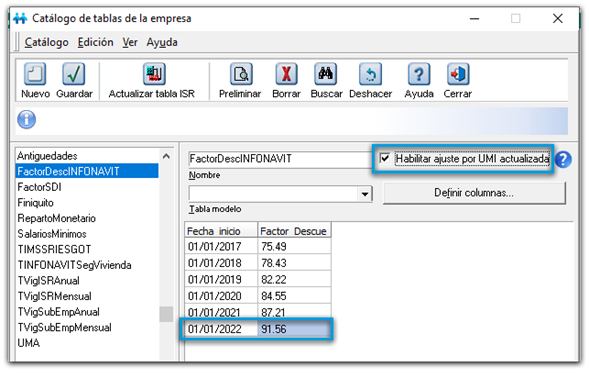
Task: Click the Factor Descue column header
Action: coord(294,231)
